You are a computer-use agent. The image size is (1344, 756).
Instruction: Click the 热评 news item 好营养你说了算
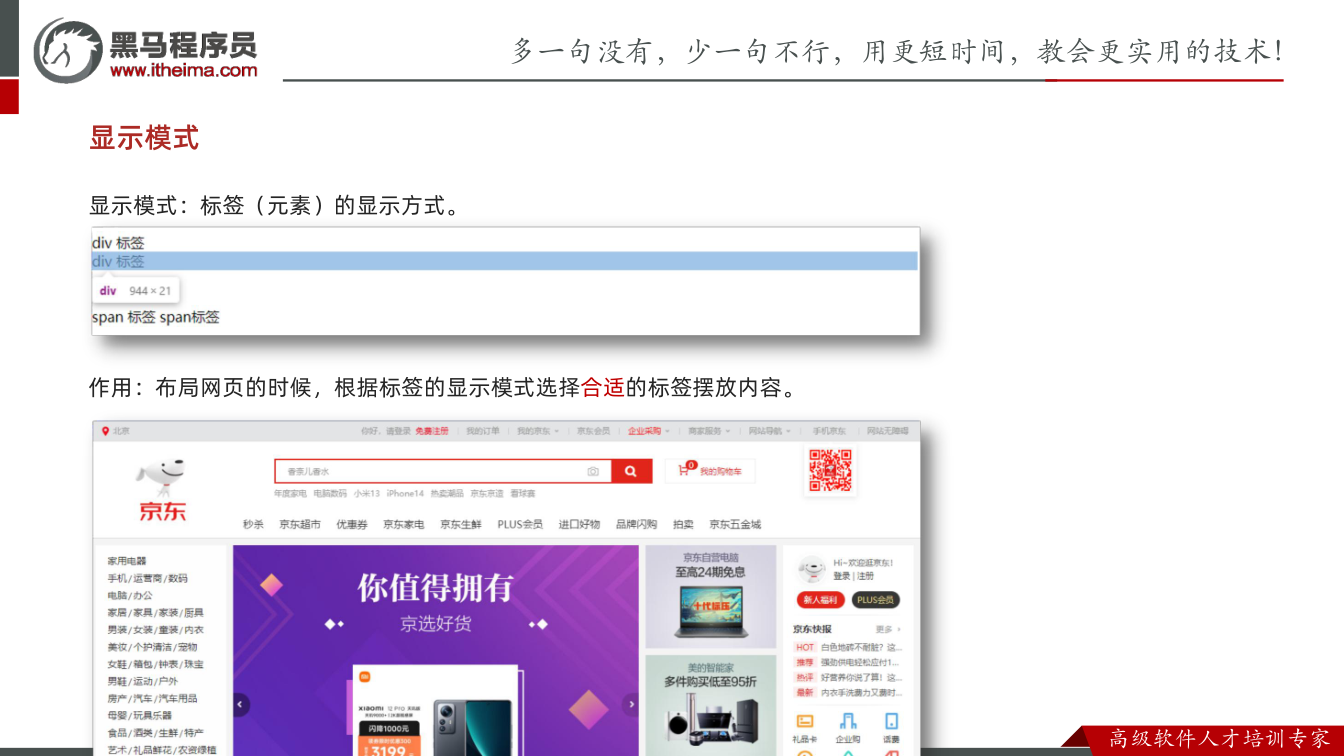point(848,677)
